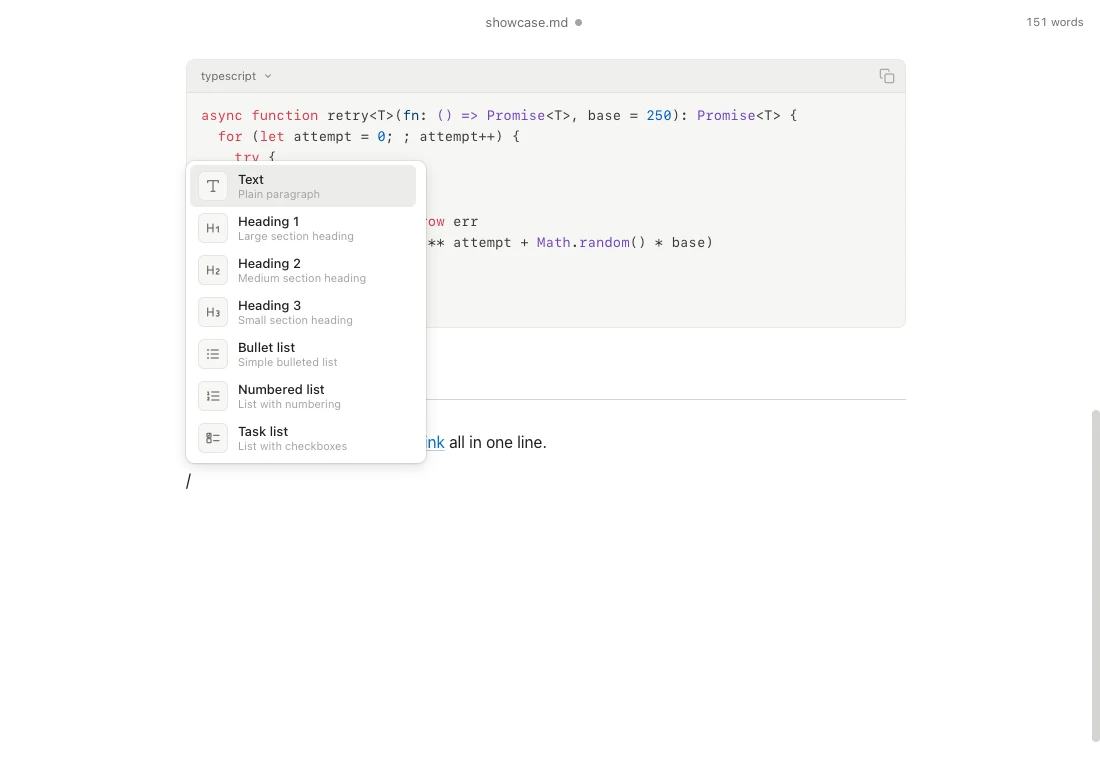
Task: Choose 'Bullet list' from the slash menu
Action: (303, 354)
